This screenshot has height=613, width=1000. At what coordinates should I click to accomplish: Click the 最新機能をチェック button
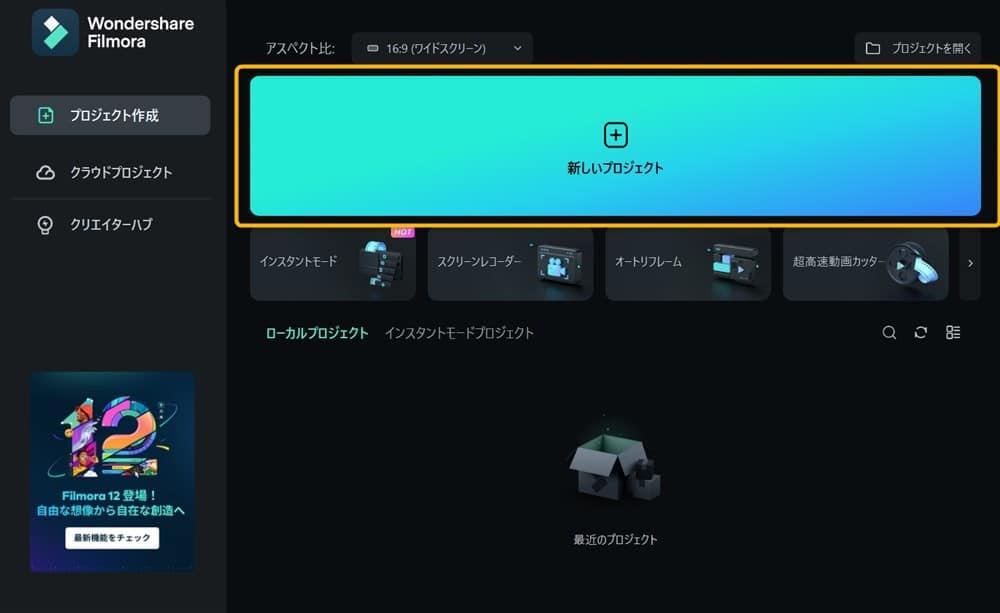(112, 537)
